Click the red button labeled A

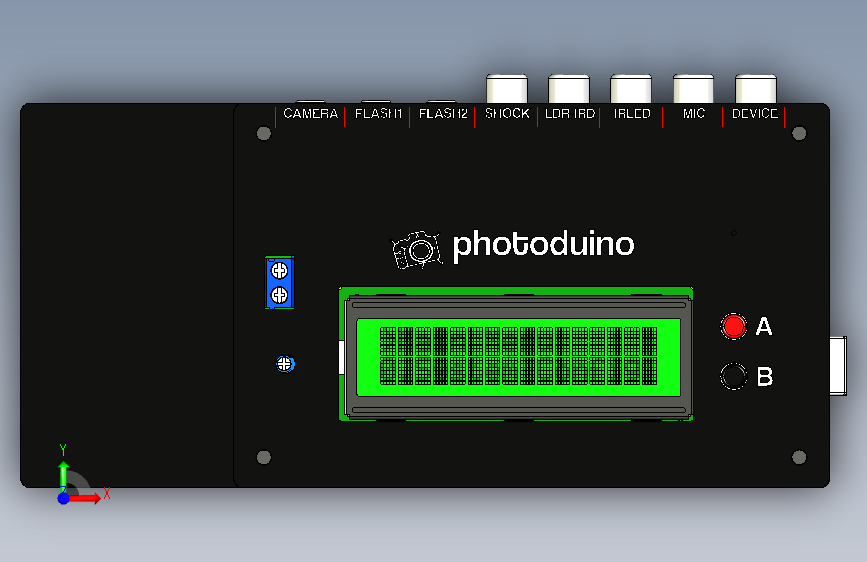click(x=734, y=326)
